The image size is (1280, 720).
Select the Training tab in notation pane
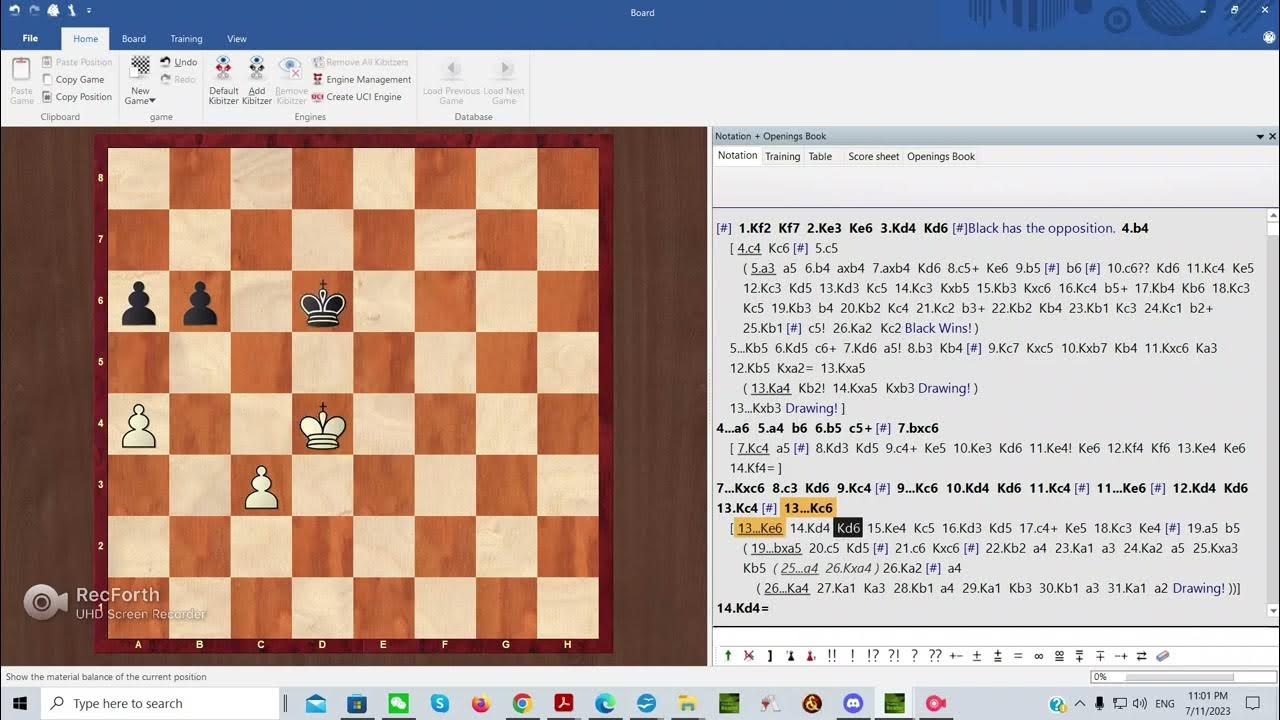(782, 157)
